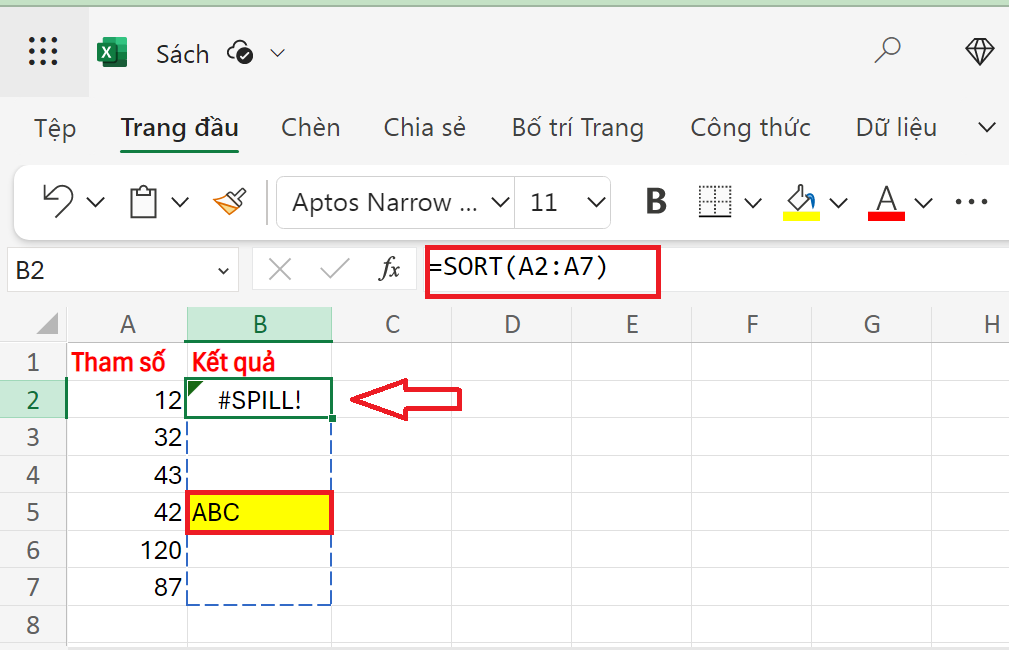Screen dimensions: 1009x650
Task: Select column D header
Action: pyautogui.click(x=512, y=324)
